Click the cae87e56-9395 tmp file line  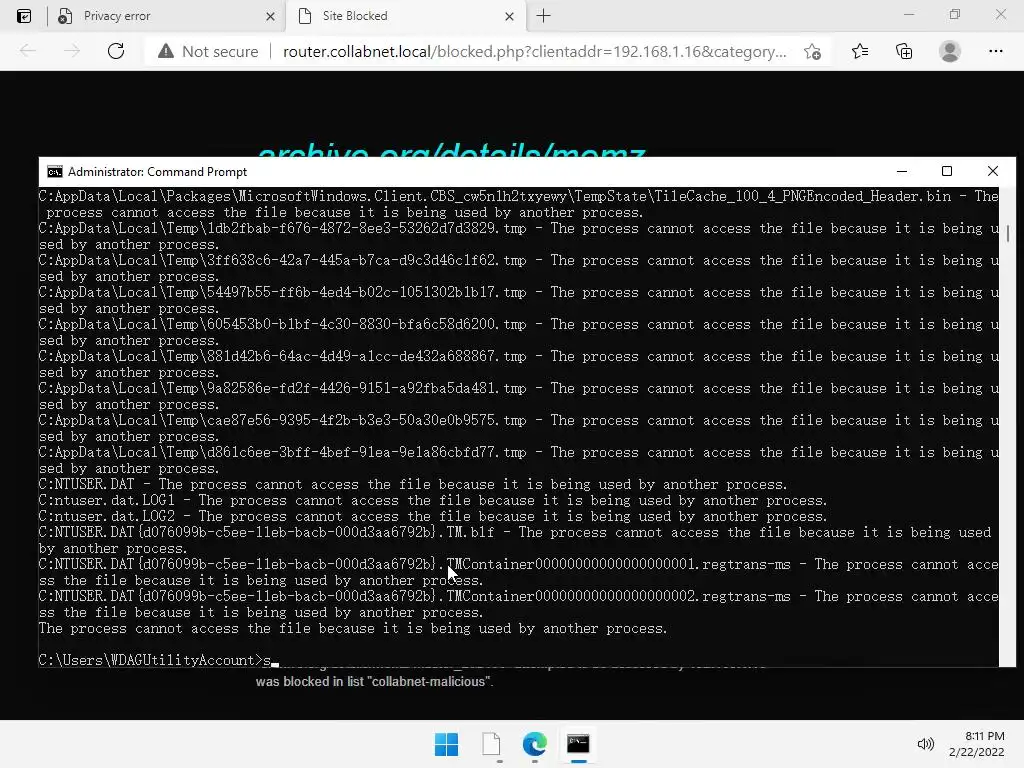pyautogui.click(x=519, y=428)
